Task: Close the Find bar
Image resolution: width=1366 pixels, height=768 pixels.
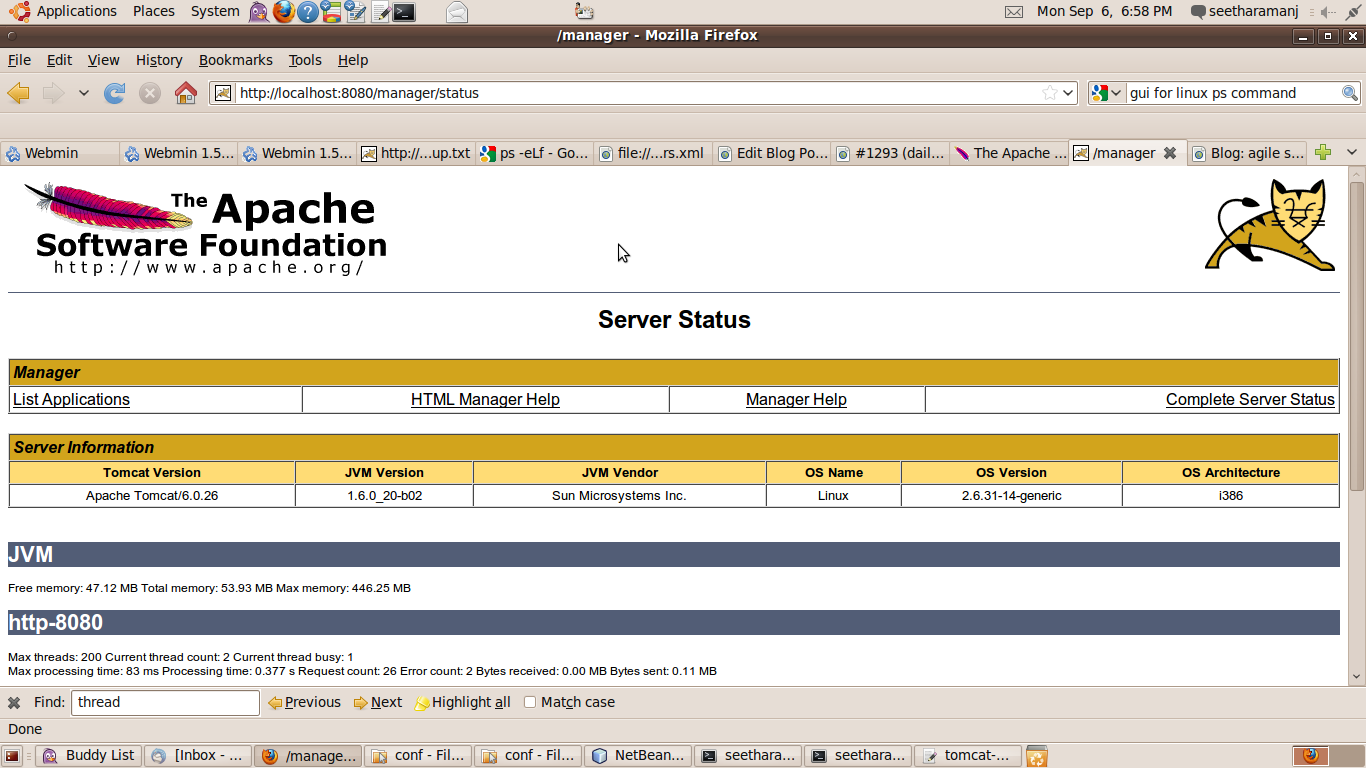Action: 14,702
